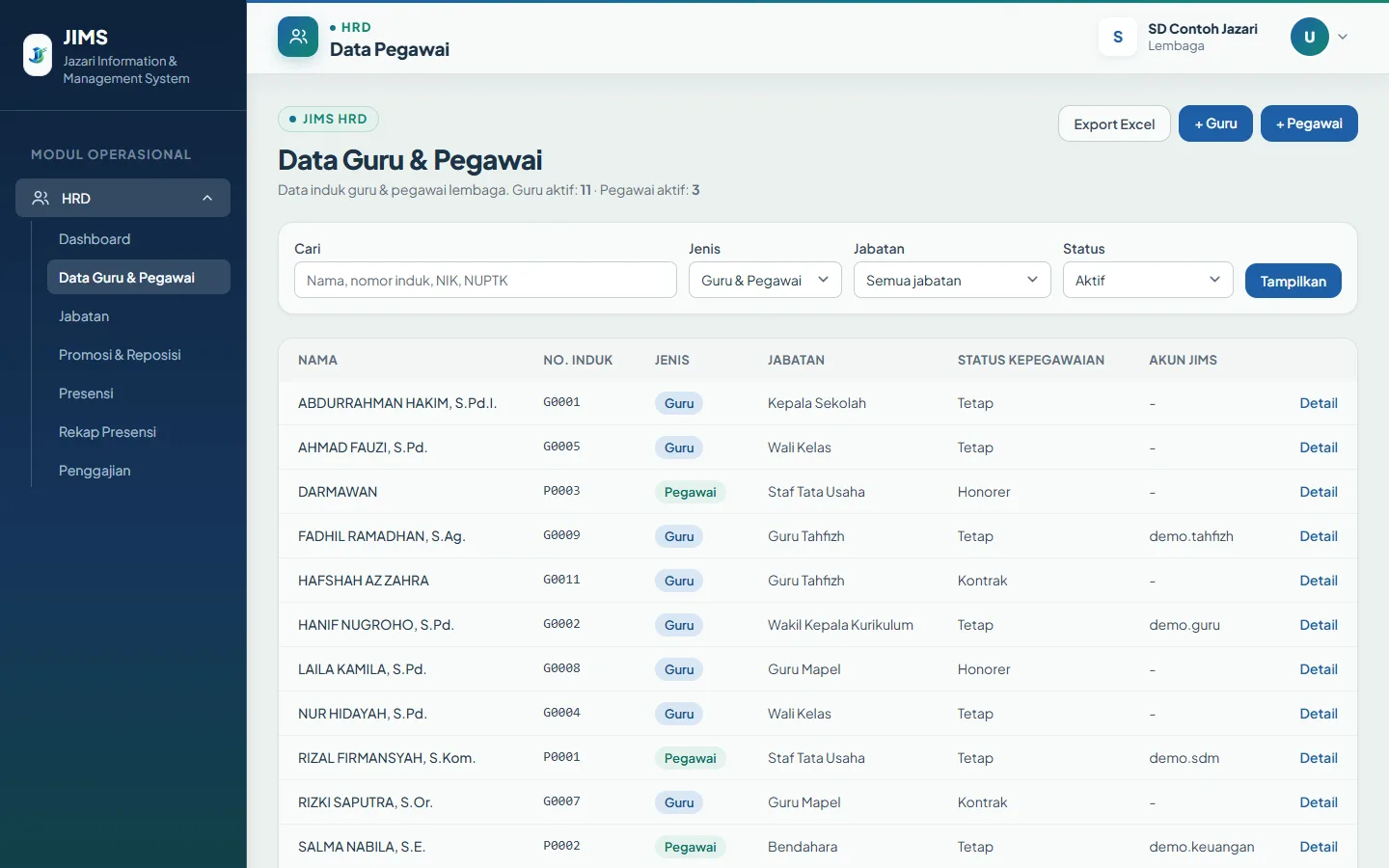Open the Status dropdown showing Aktif
Viewport: 1389px width, 868px height.
(x=1148, y=280)
